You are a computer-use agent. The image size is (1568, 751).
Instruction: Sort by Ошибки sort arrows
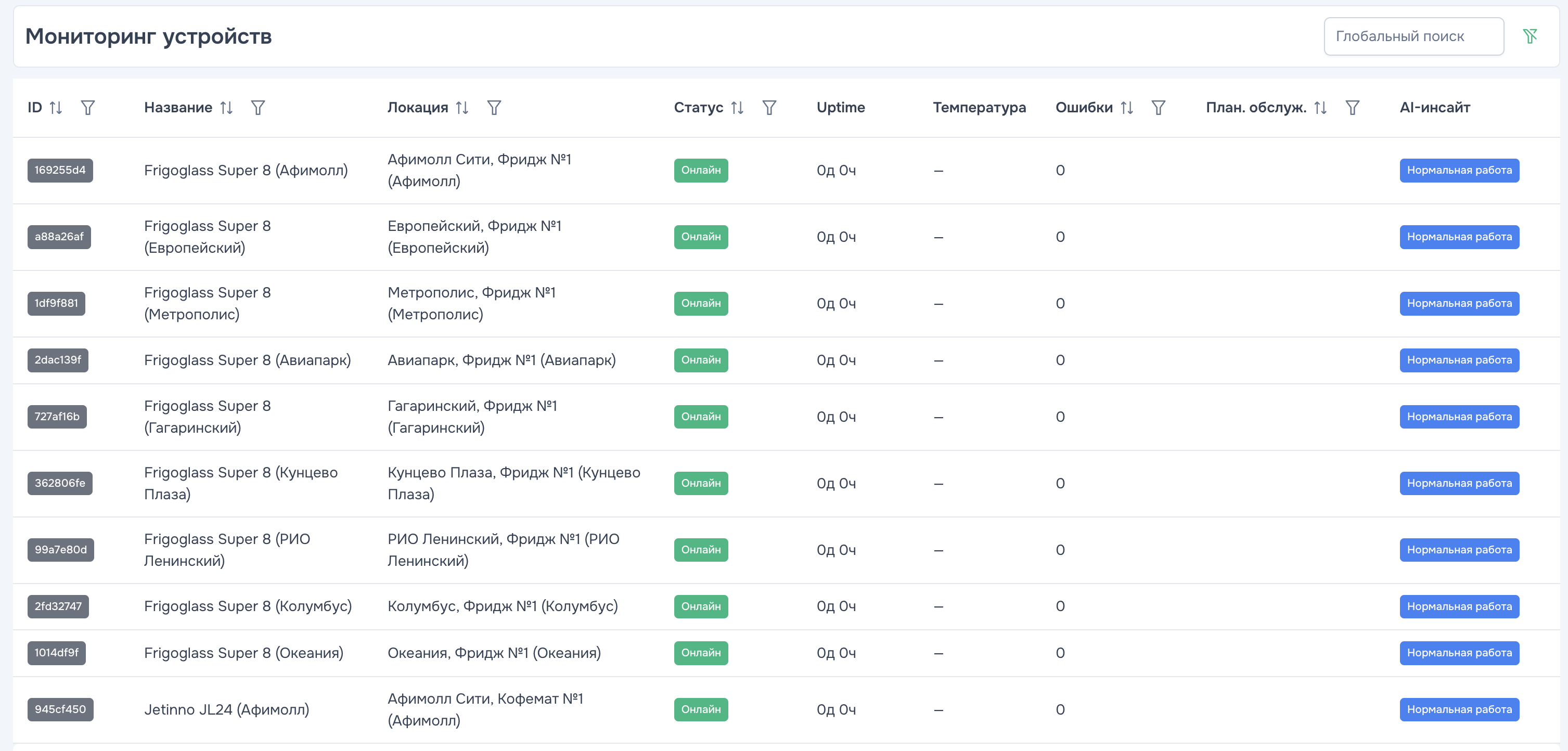[1127, 108]
